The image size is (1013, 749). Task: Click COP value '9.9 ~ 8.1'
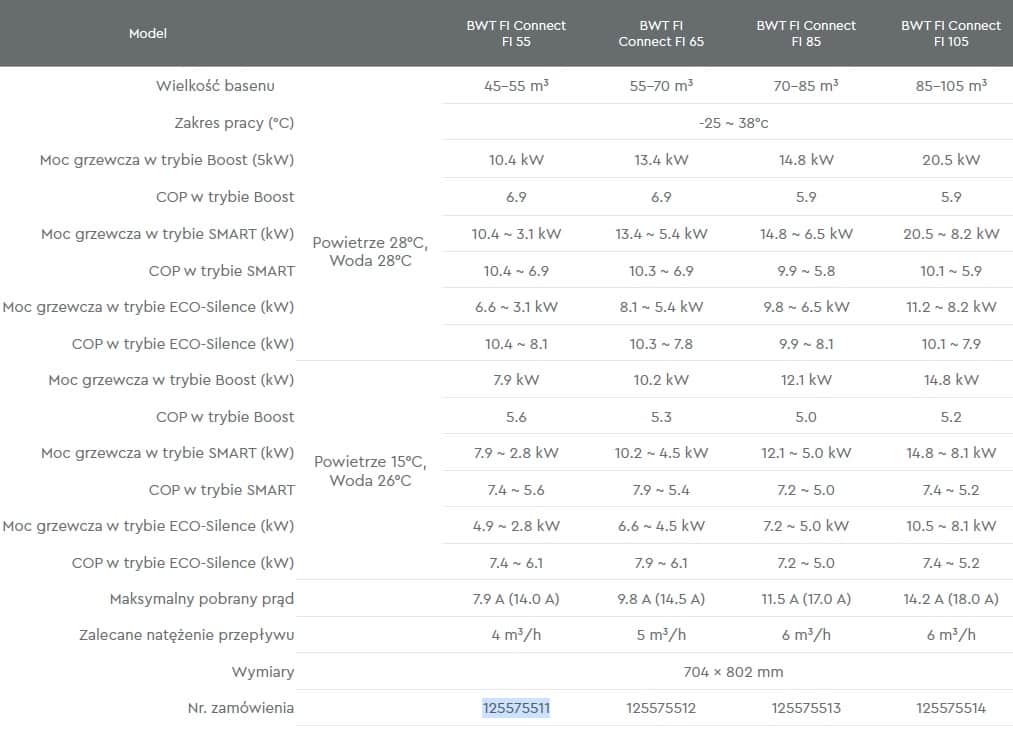click(x=806, y=344)
